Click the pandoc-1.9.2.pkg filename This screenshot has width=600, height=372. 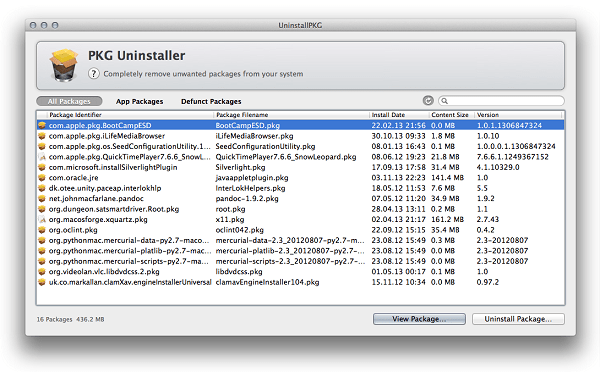[x=247, y=198]
